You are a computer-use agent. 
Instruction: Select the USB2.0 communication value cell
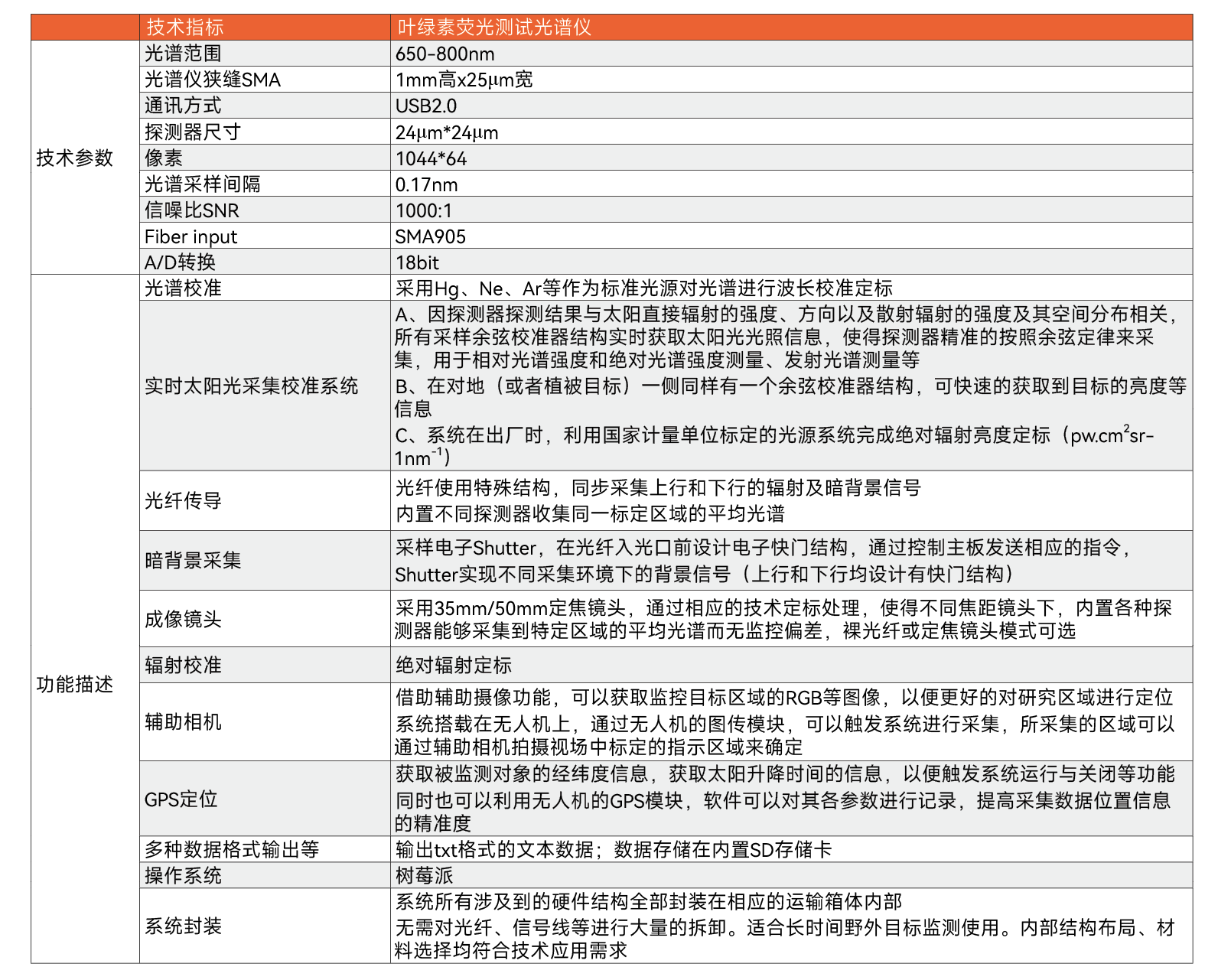pyautogui.click(x=425, y=106)
